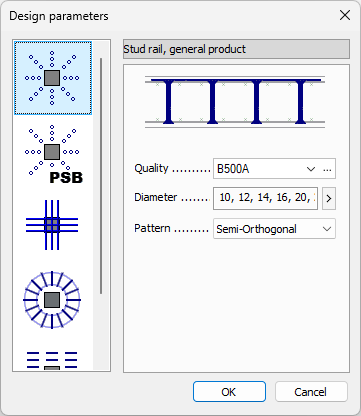Open the Pattern dropdown showing Semi-Orthogonal
This screenshot has width=361, height=416.
click(x=274, y=229)
